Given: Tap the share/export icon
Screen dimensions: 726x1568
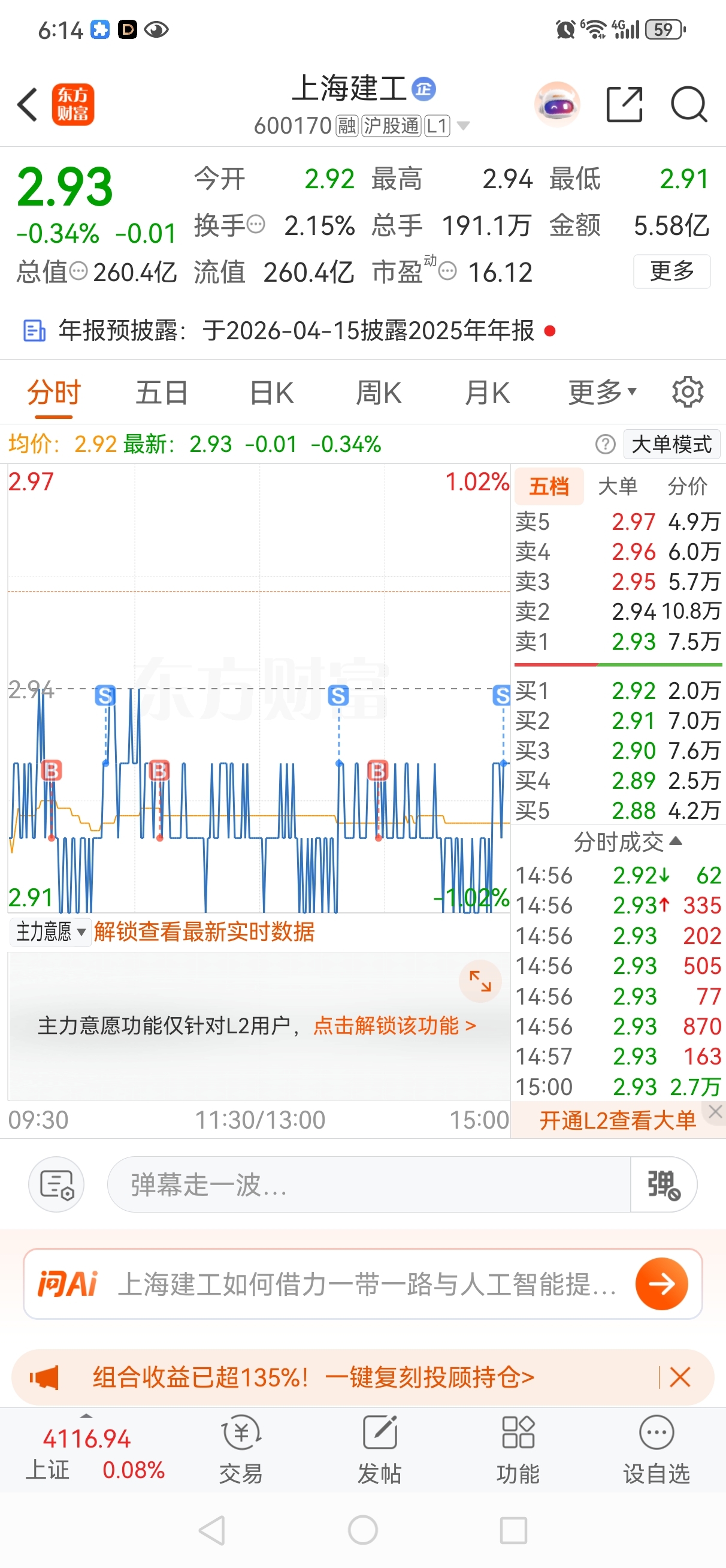Looking at the screenshot, I should coord(625,104).
